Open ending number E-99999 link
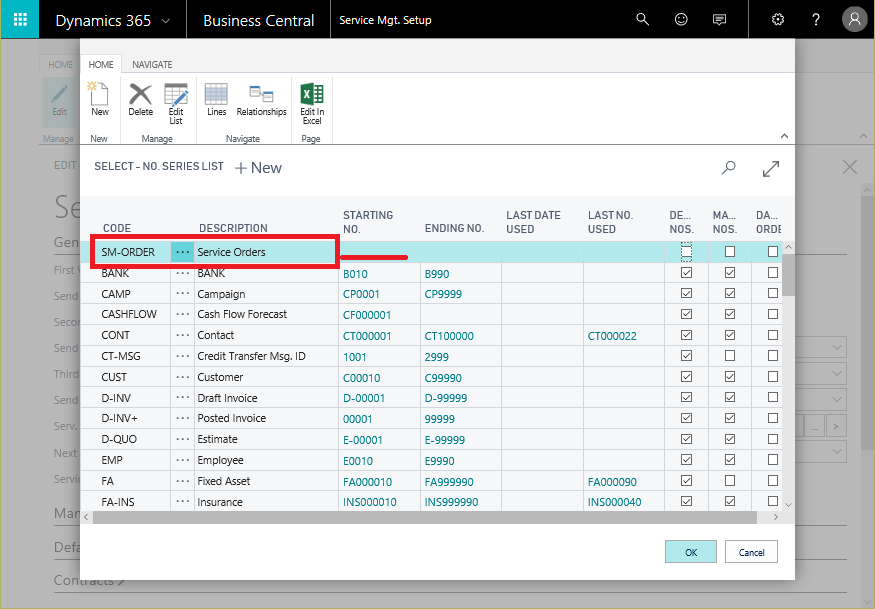This screenshot has width=875, height=609. tap(445, 440)
